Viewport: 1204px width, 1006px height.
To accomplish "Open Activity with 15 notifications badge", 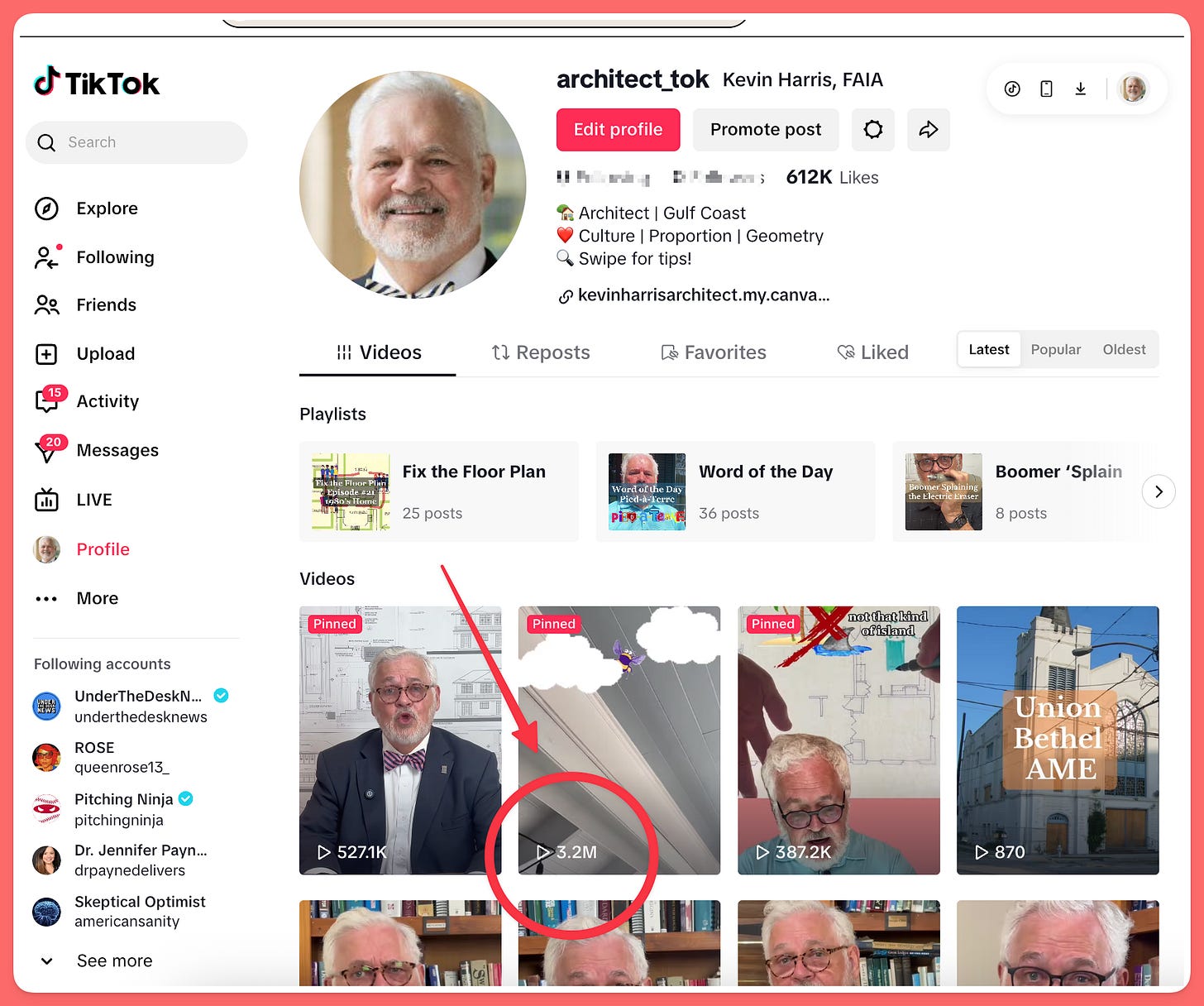I will (x=50, y=400).
